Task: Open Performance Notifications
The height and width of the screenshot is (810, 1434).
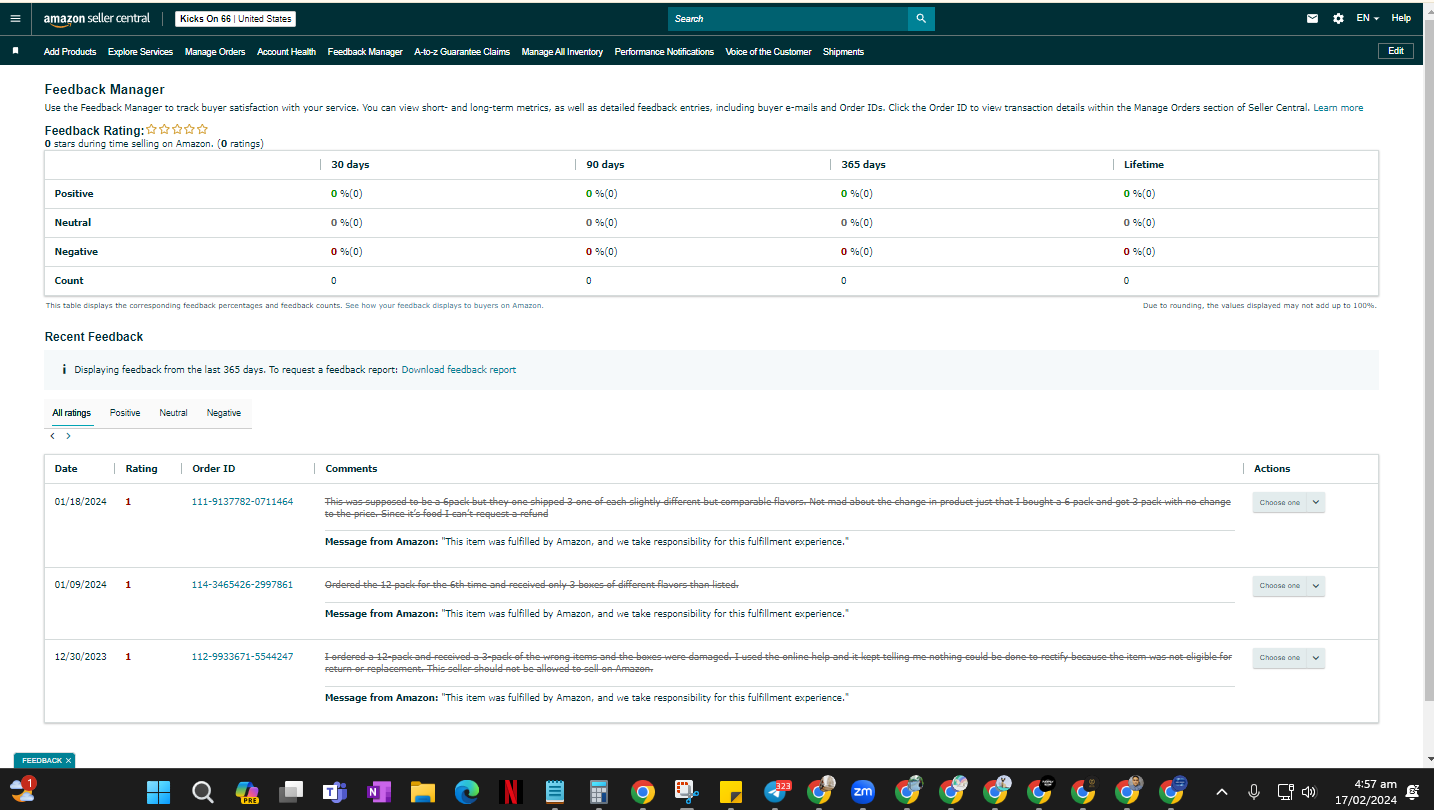Action: pos(664,52)
